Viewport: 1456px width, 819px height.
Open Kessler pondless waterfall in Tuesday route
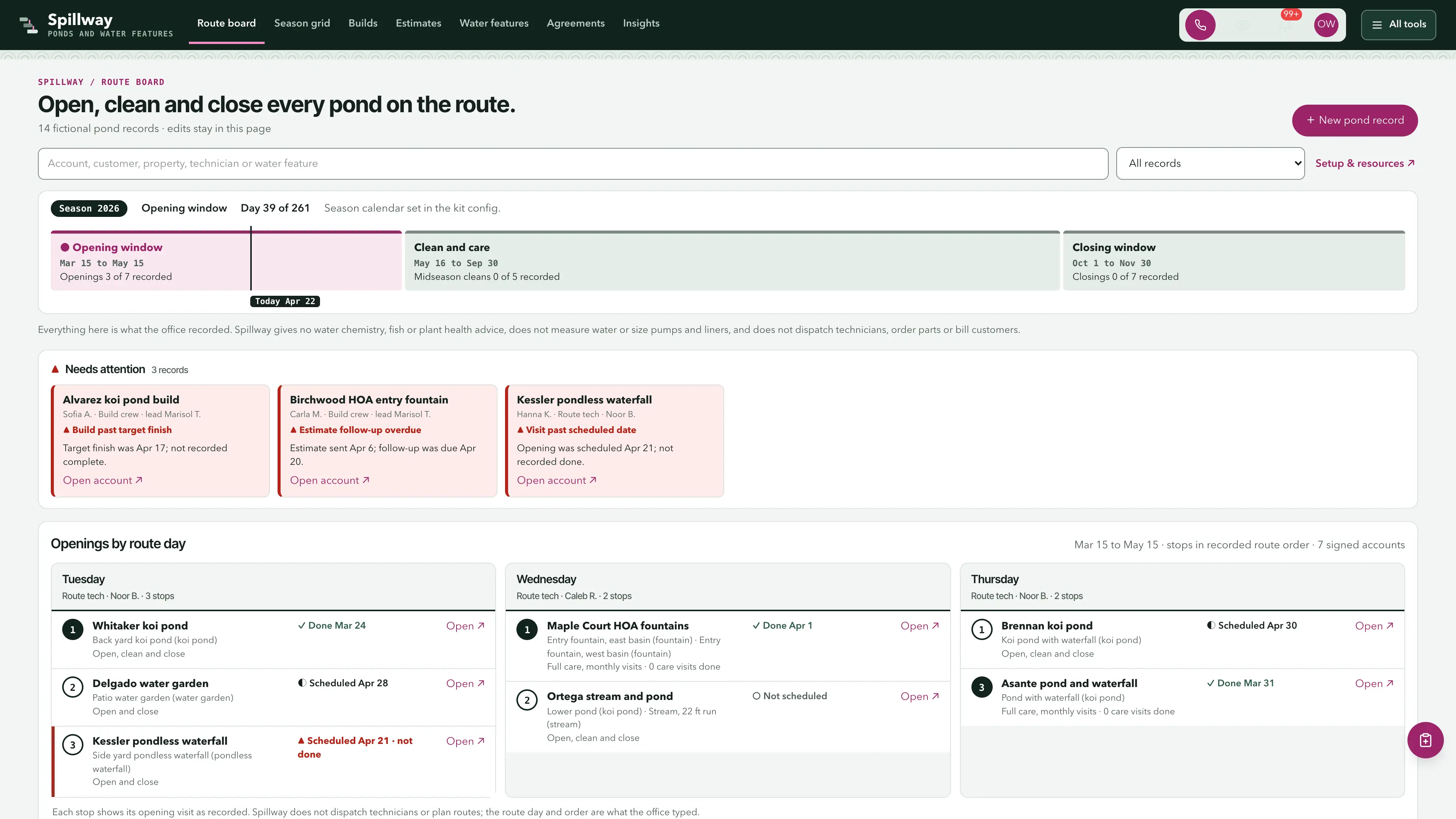point(465,742)
